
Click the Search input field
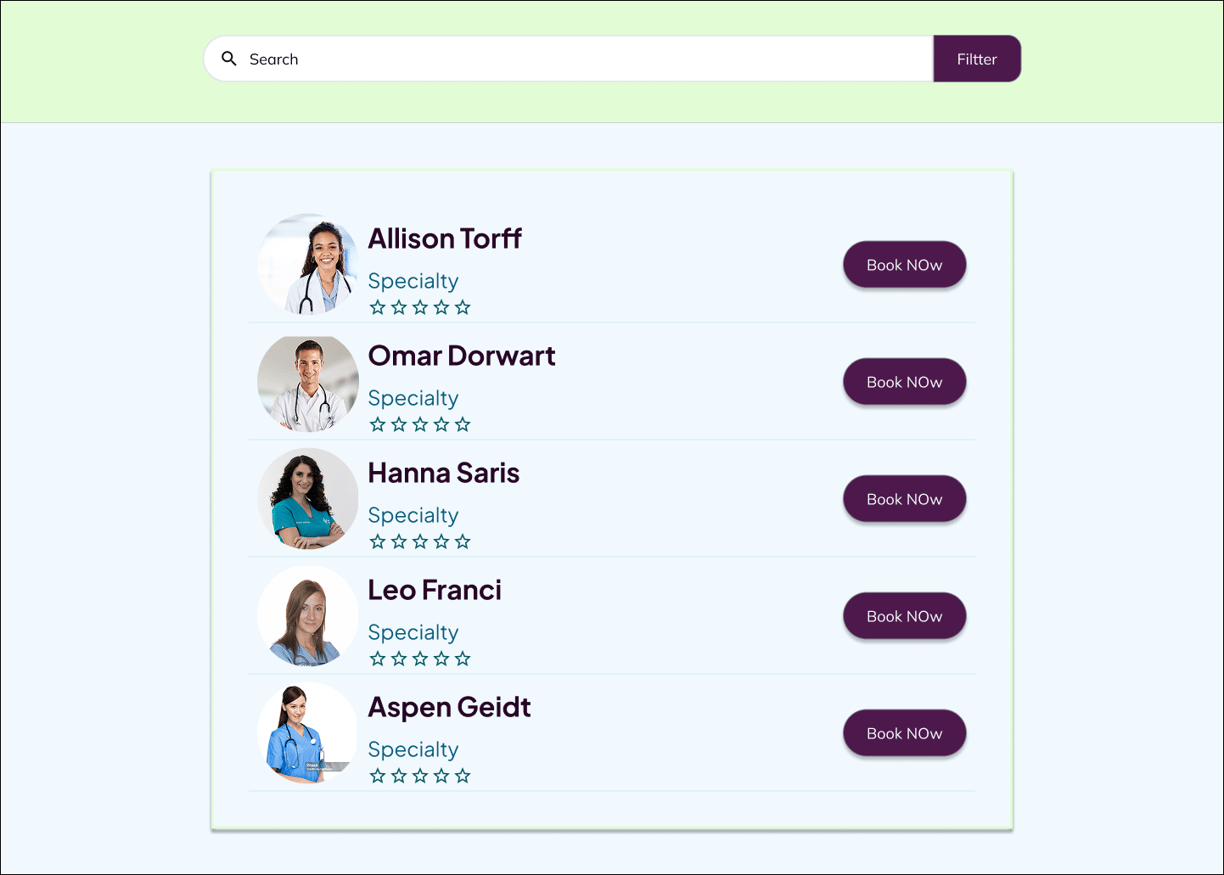pos(568,59)
